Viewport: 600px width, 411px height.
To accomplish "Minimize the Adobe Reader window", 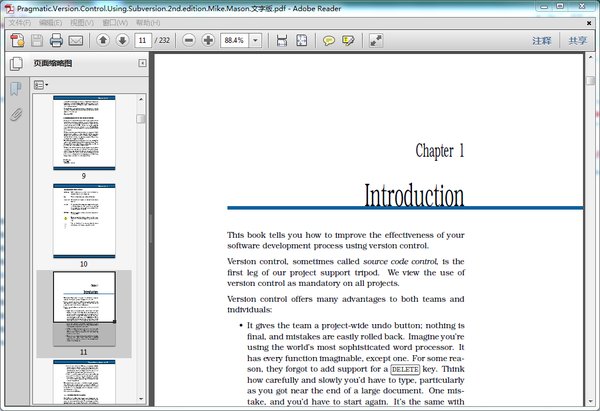I will click(544, 7).
